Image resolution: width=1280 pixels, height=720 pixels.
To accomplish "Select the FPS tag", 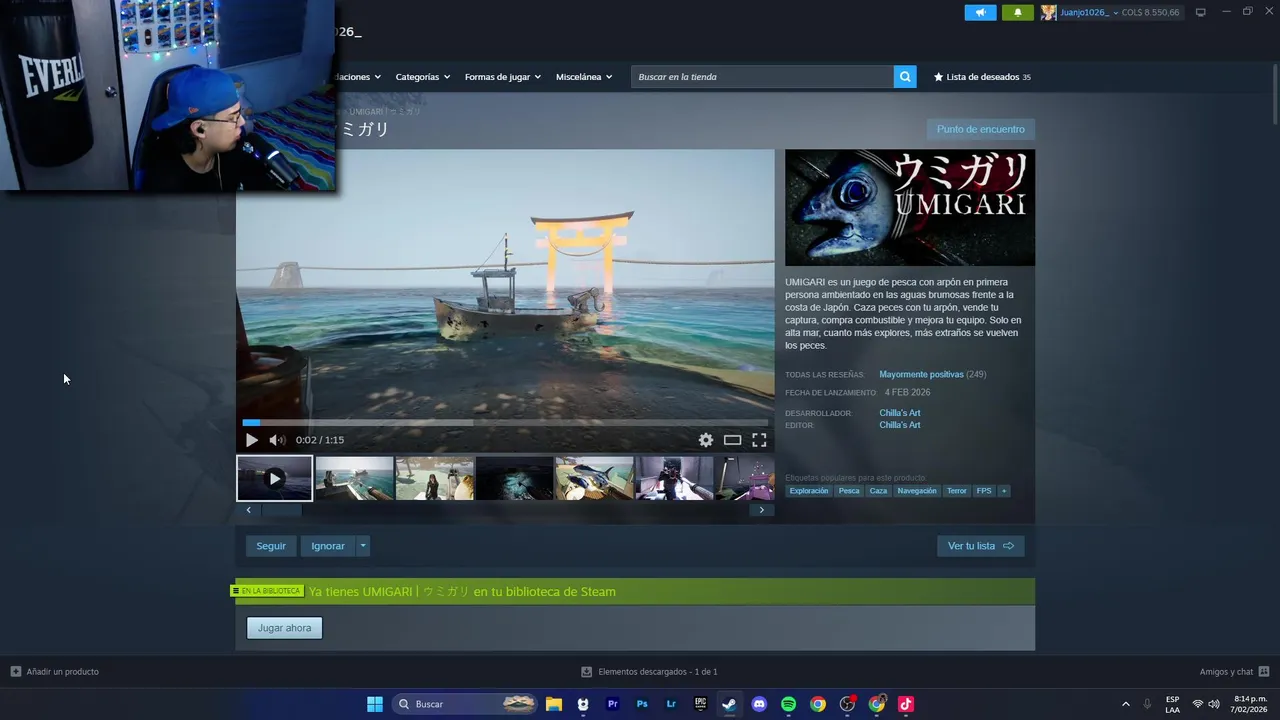I will pos(984,491).
